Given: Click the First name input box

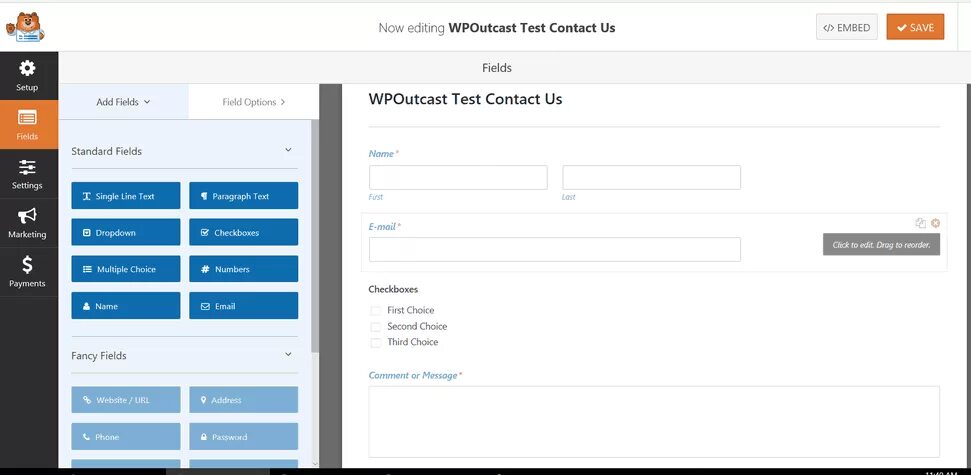Looking at the screenshot, I should coord(458,177).
